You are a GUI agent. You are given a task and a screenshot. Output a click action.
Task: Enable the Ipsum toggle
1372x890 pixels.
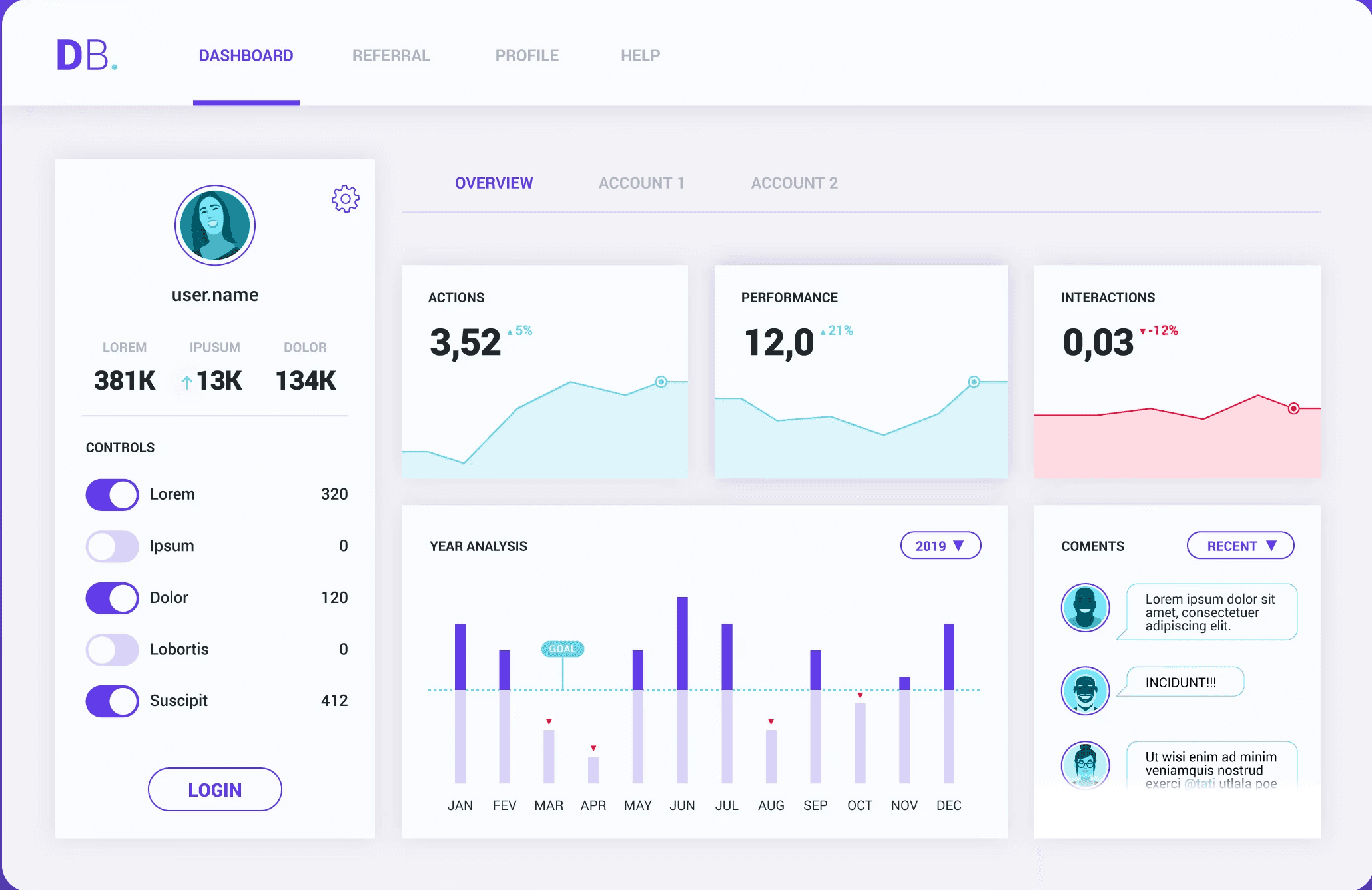[x=112, y=546]
